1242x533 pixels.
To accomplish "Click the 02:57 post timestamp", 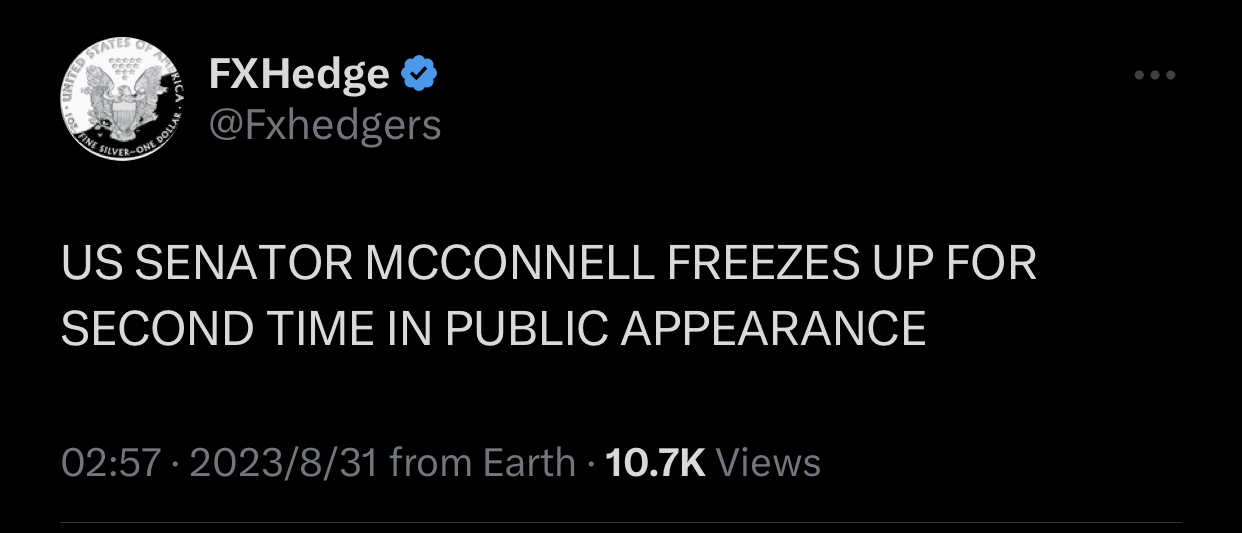I will click(x=111, y=462).
